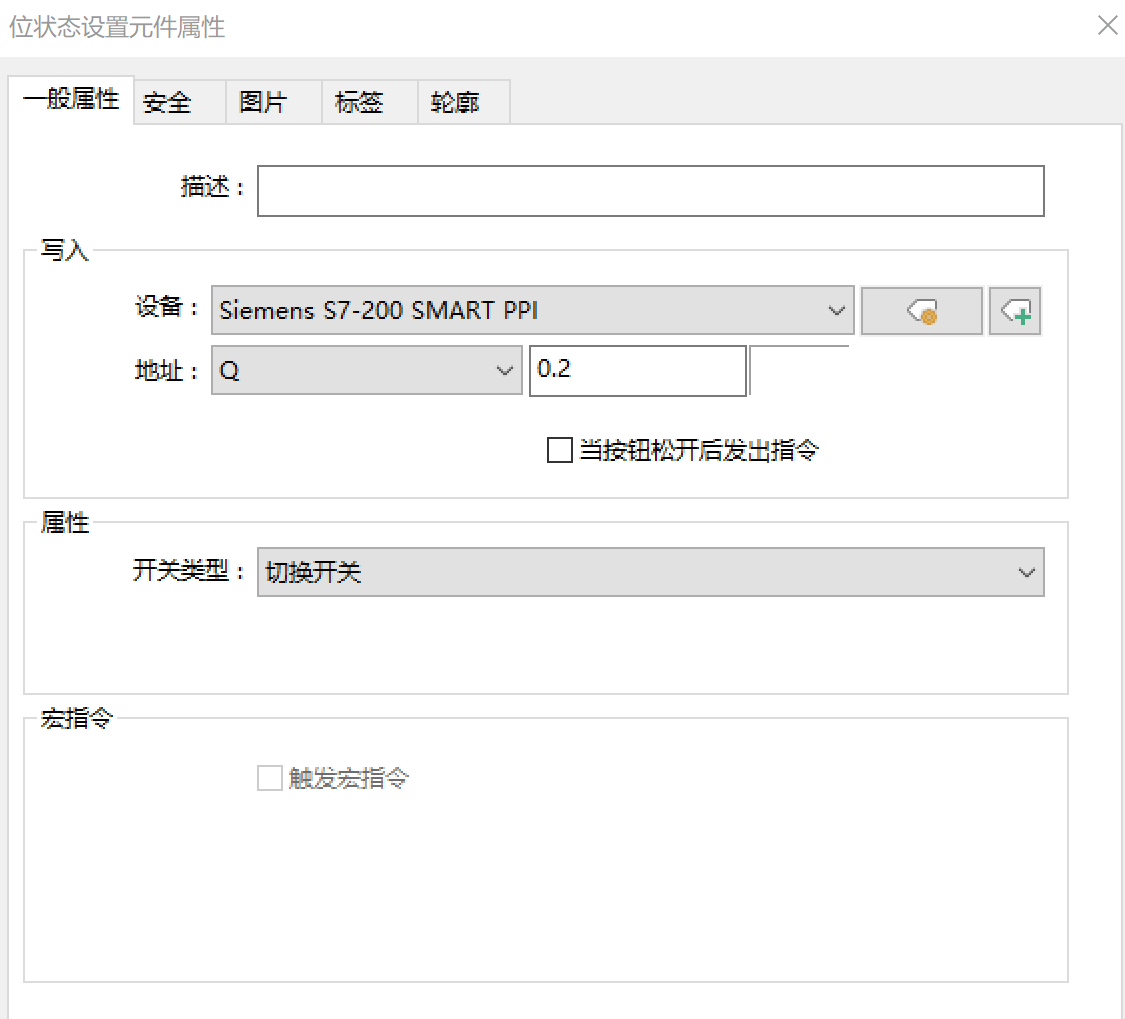1125x1019 pixels.
Task: Click the tag settings icon beside the device dropdown
Action: point(921,311)
